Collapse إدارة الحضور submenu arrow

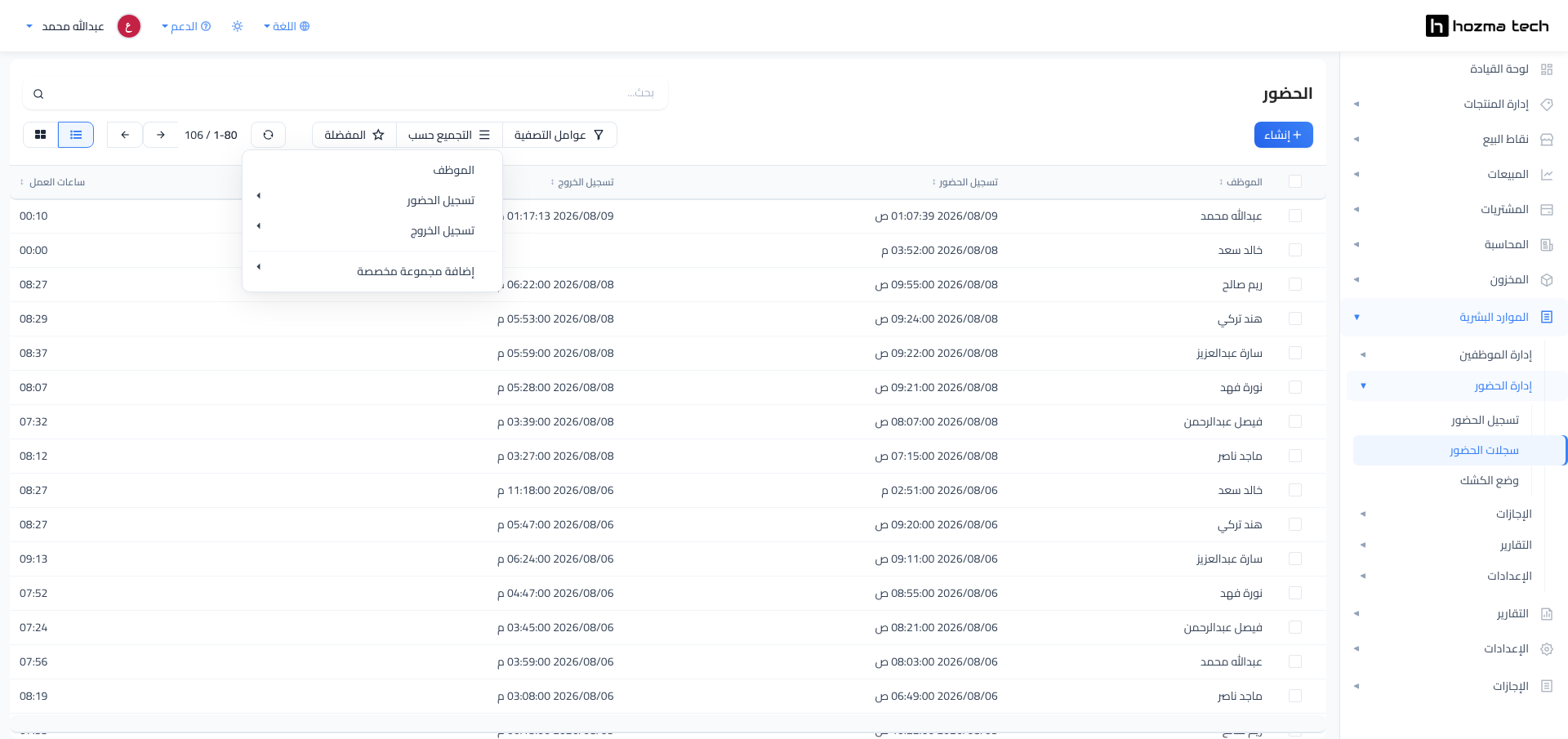tap(1363, 385)
